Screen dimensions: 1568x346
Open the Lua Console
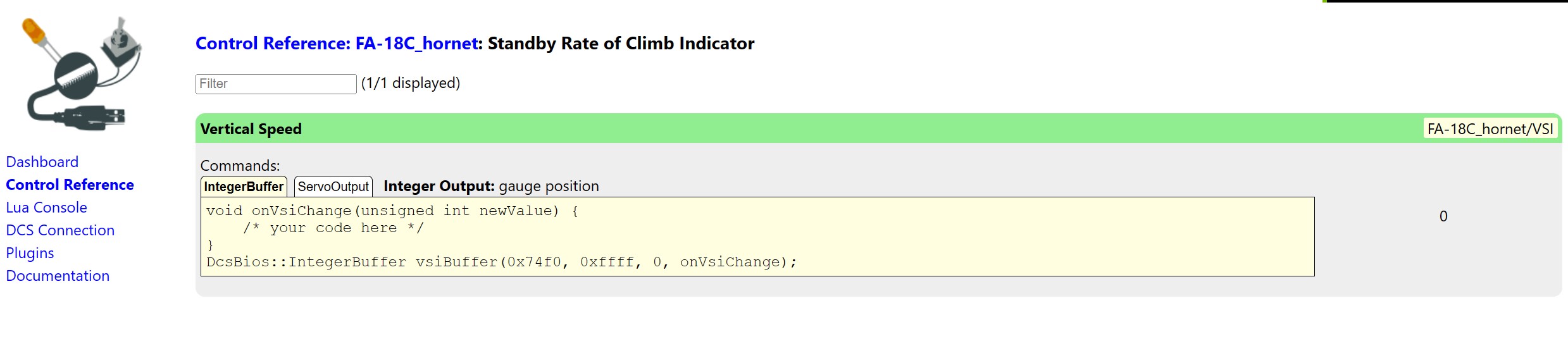click(x=46, y=207)
